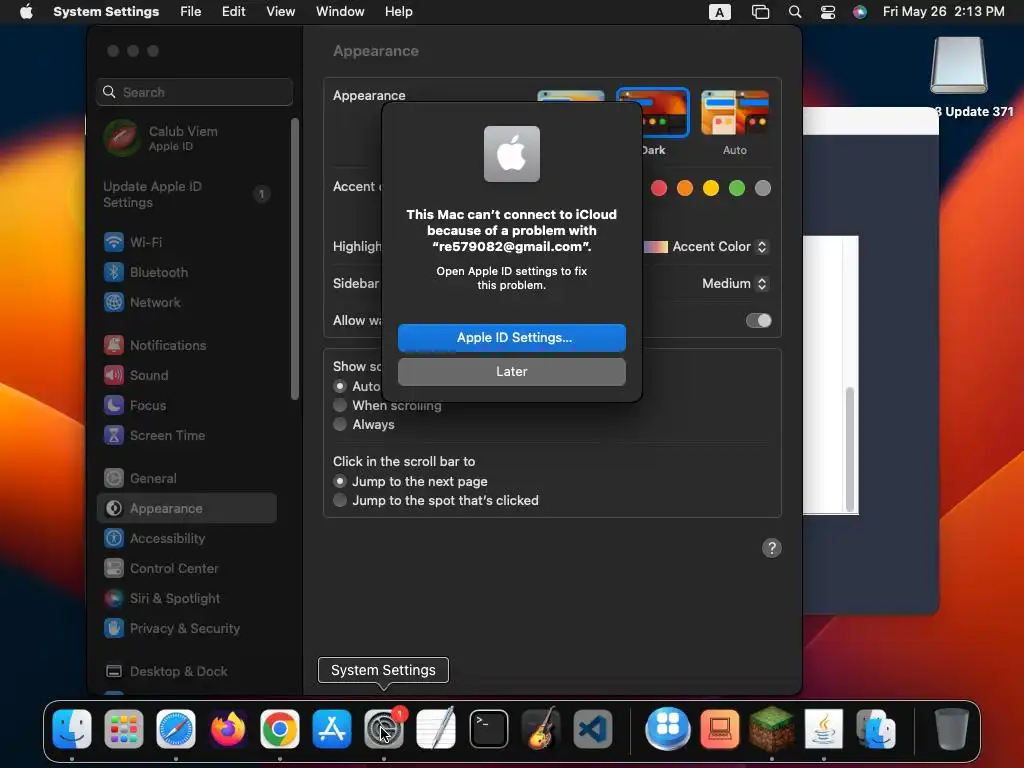The width and height of the screenshot is (1024, 768).
Task: Toggle the wallpaper tinting switch
Action: pyautogui.click(x=758, y=321)
